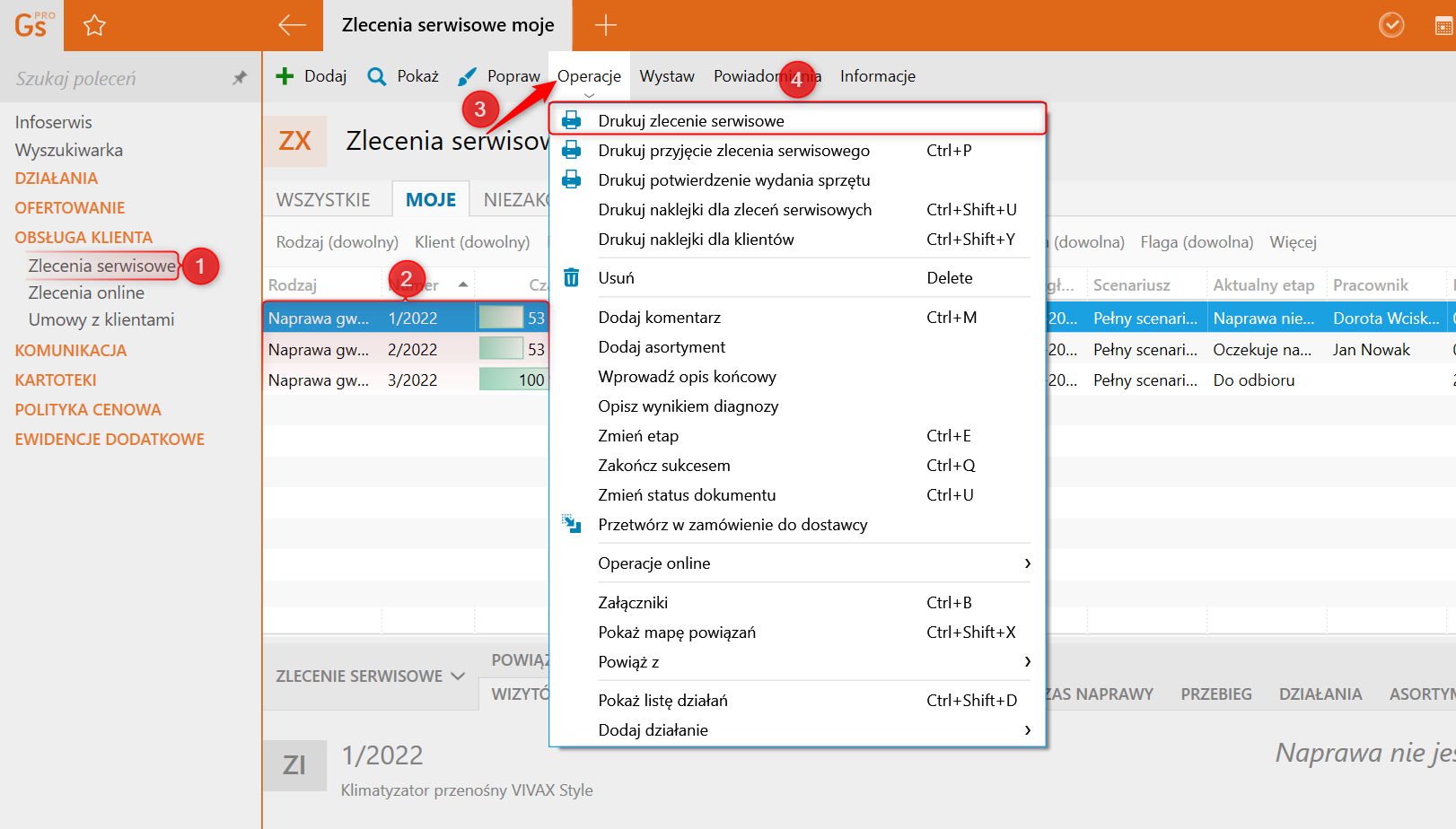Click the green plus Dodaj icon
The width and height of the screenshot is (1456, 829).
[285, 76]
